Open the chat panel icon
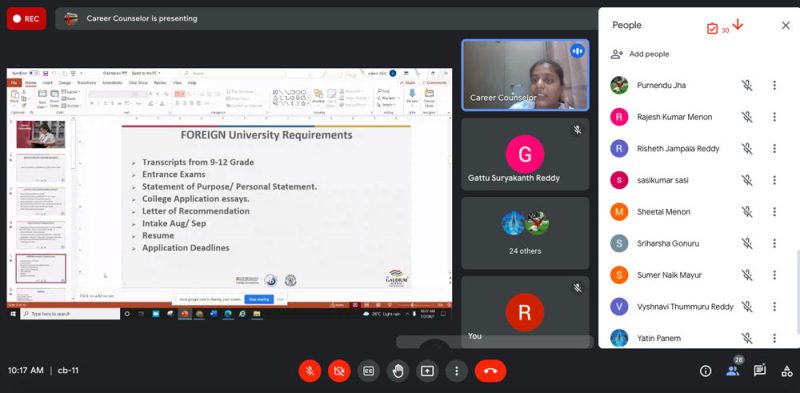This screenshot has height=393, width=800. coord(760,371)
